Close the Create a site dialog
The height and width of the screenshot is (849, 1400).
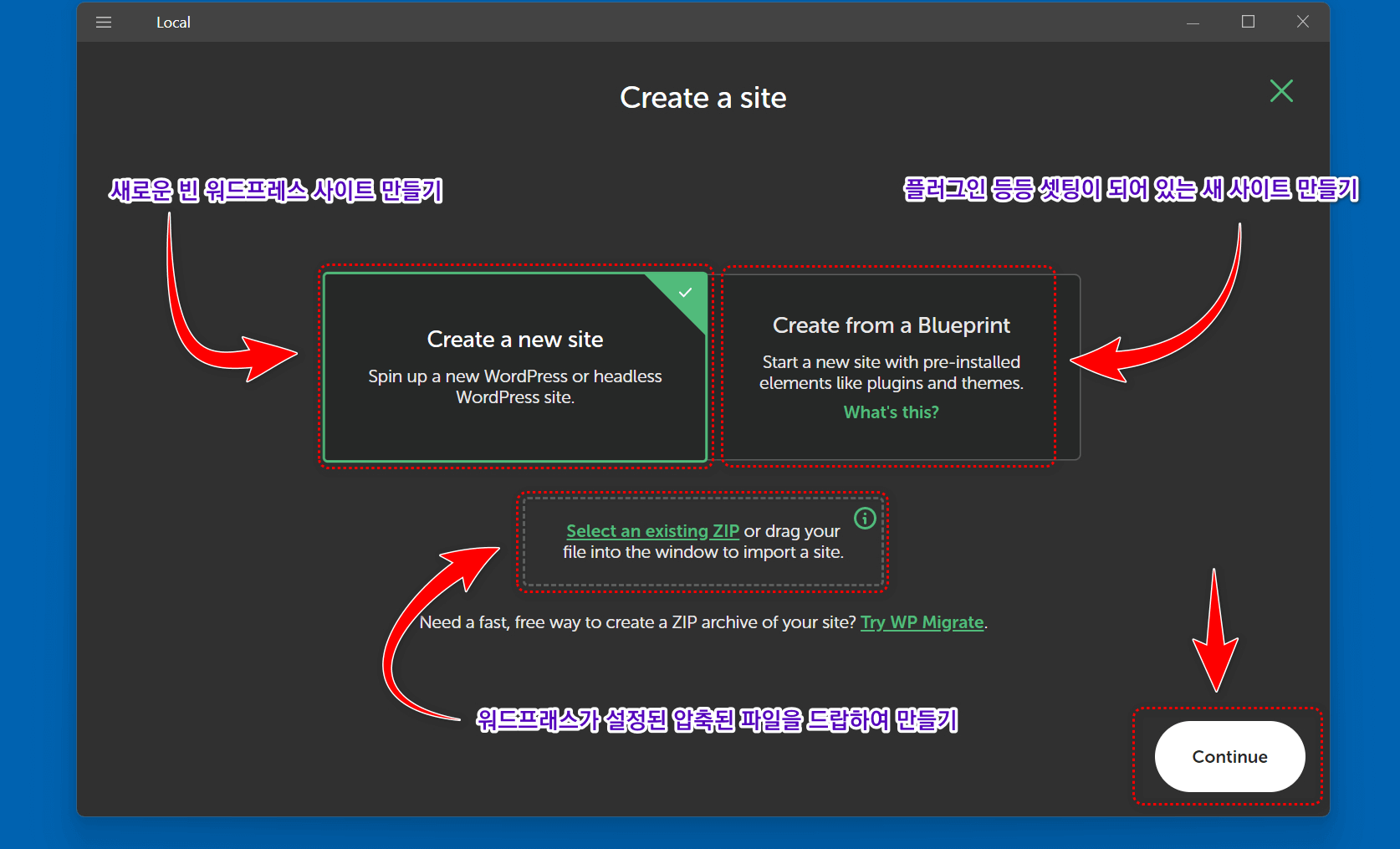click(1281, 90)
